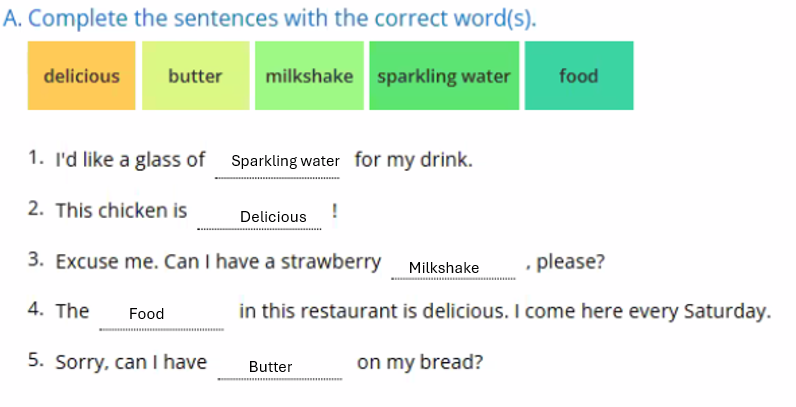Choose the green 'sparkling water' word tile
The height and width of the screenshot is (407, 796).
pos(444,76)
